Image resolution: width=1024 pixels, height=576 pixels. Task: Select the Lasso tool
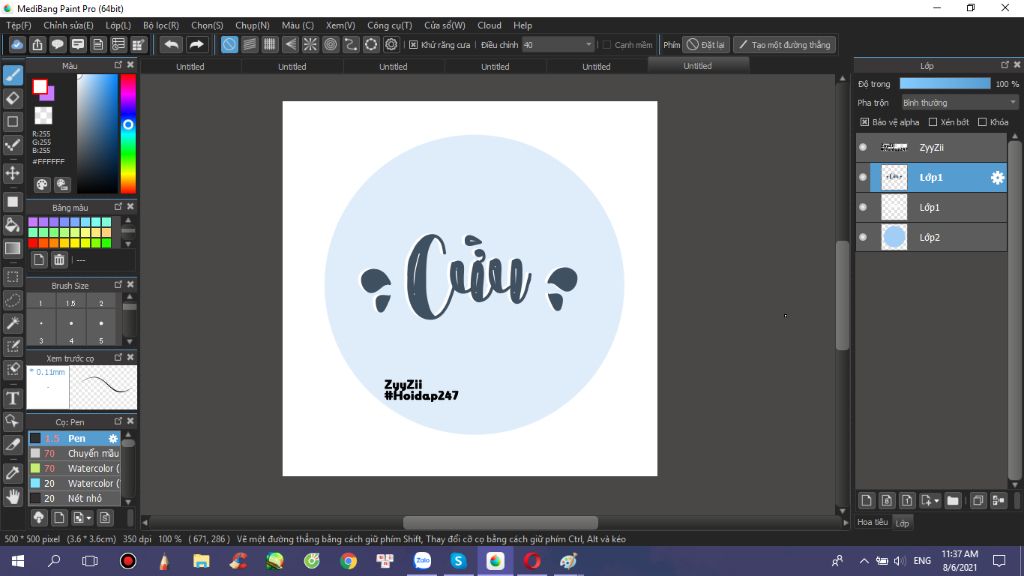point(12,300)
